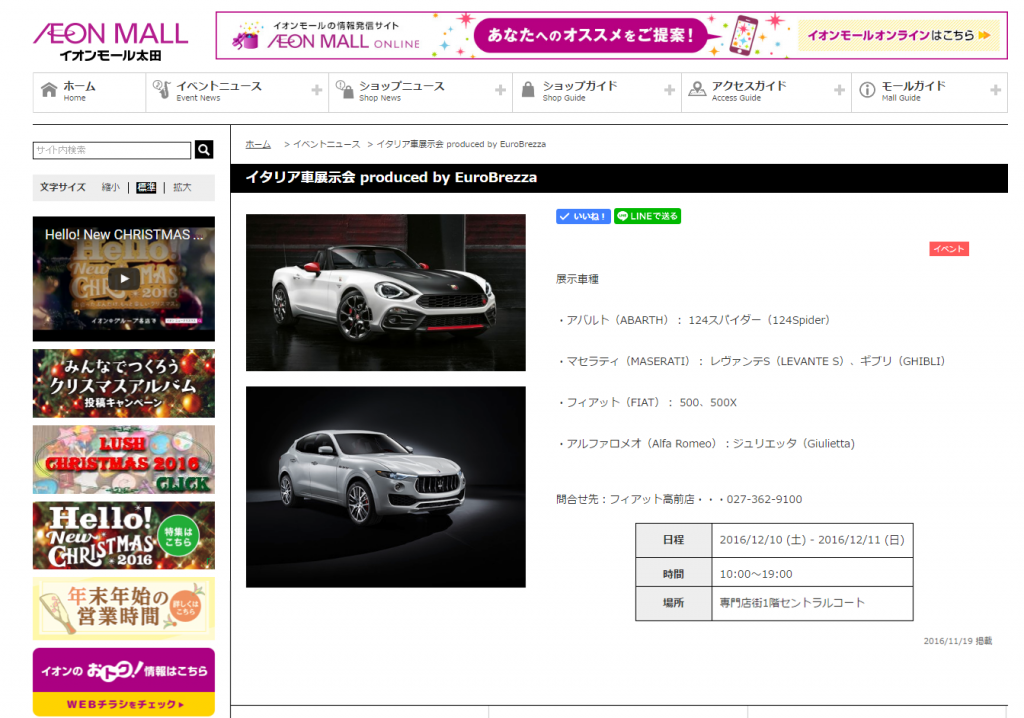1024x718 pixels.
Task: Click the Access Guide map pin icon
Action: 697,89
